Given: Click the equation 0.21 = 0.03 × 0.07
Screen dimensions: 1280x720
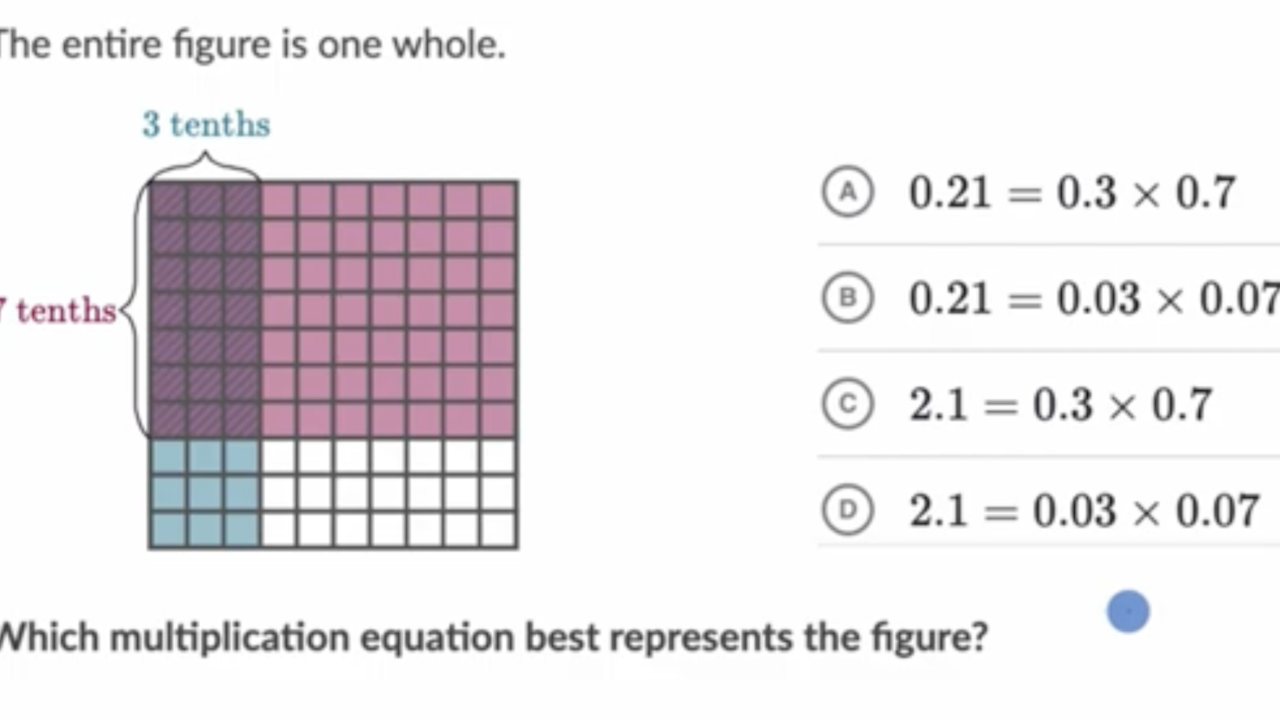Looking at the screenshot, I should coord(1094,298).
